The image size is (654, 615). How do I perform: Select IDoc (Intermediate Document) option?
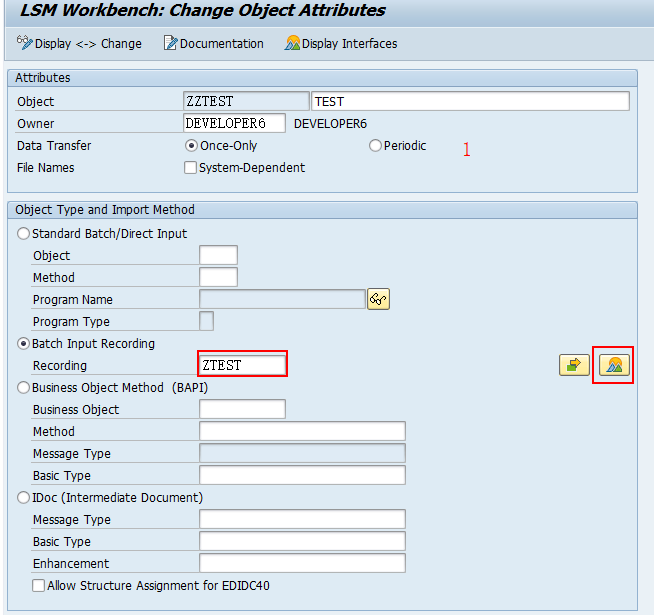tap(23, 498)
